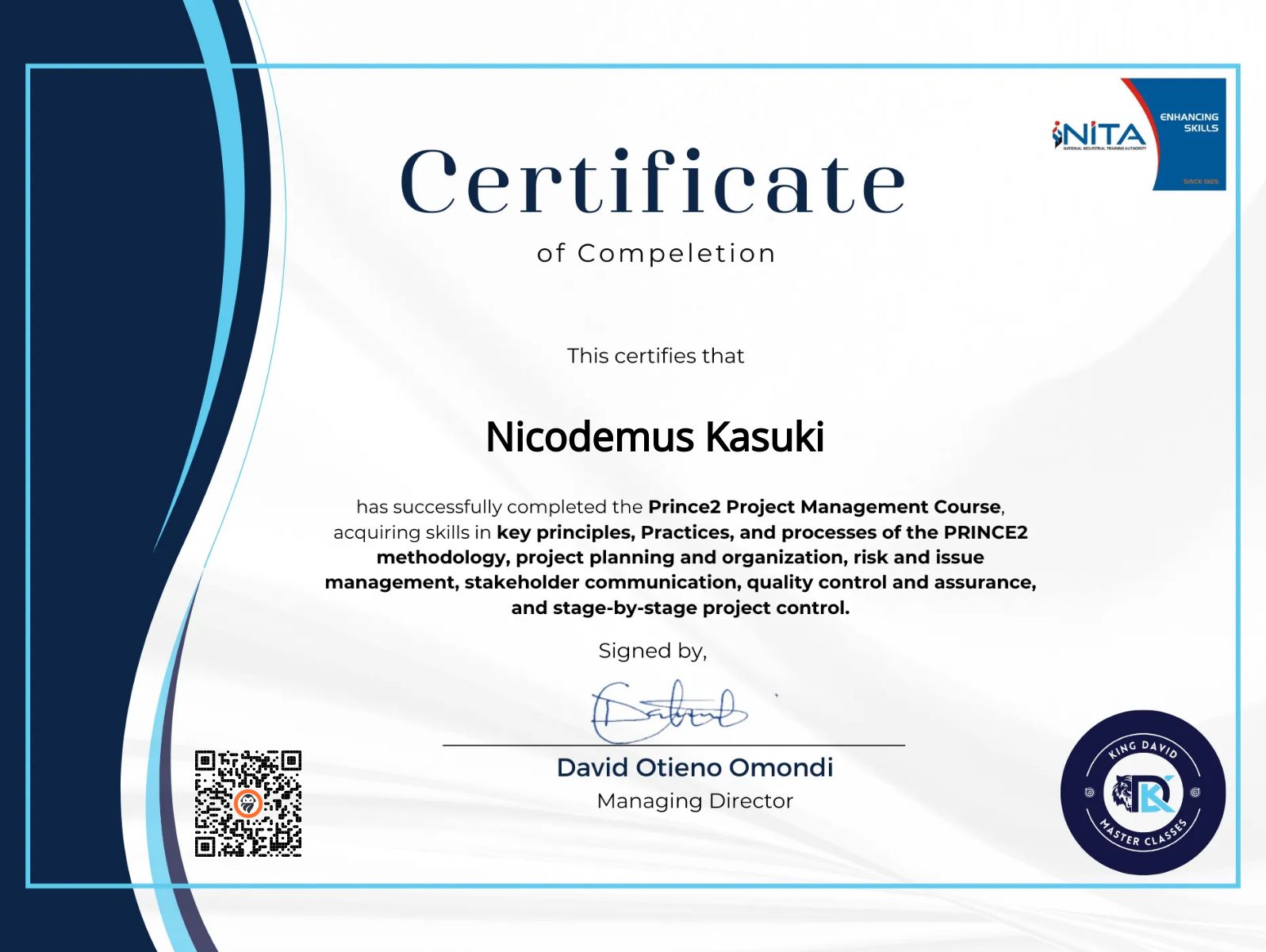The height and width of the screenshot is (952, 1266).
Task: Click the 'This certifies that' text
Action: (x=656, y=355)
